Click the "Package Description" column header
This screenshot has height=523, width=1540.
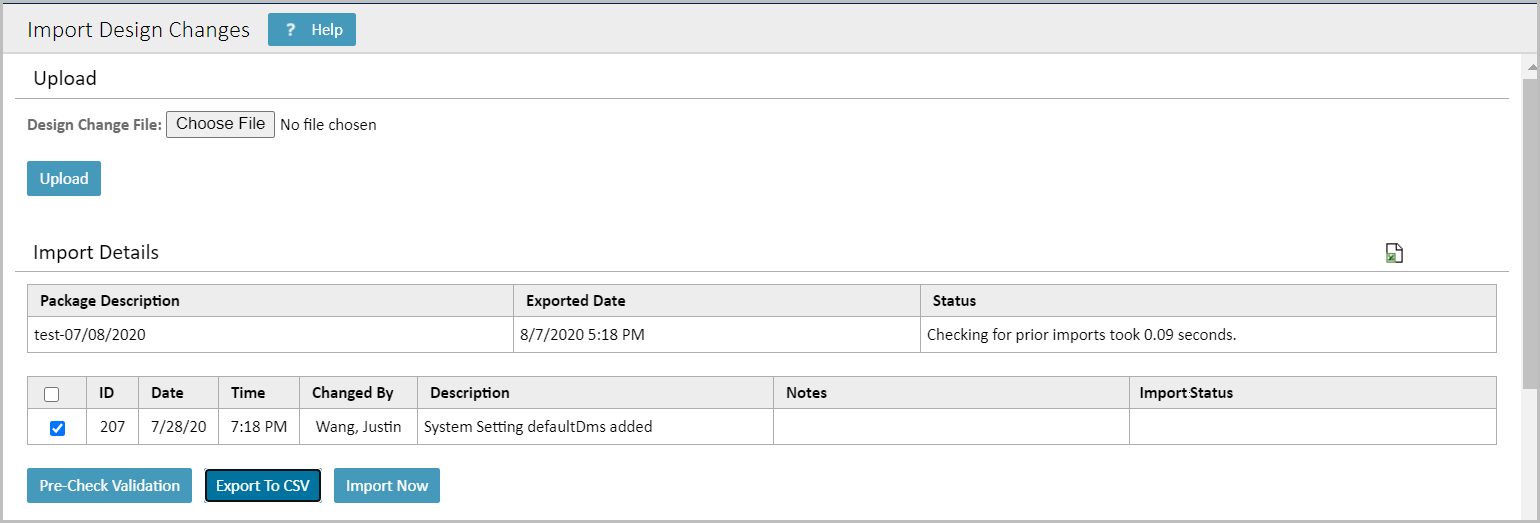(x=270, y=301)
